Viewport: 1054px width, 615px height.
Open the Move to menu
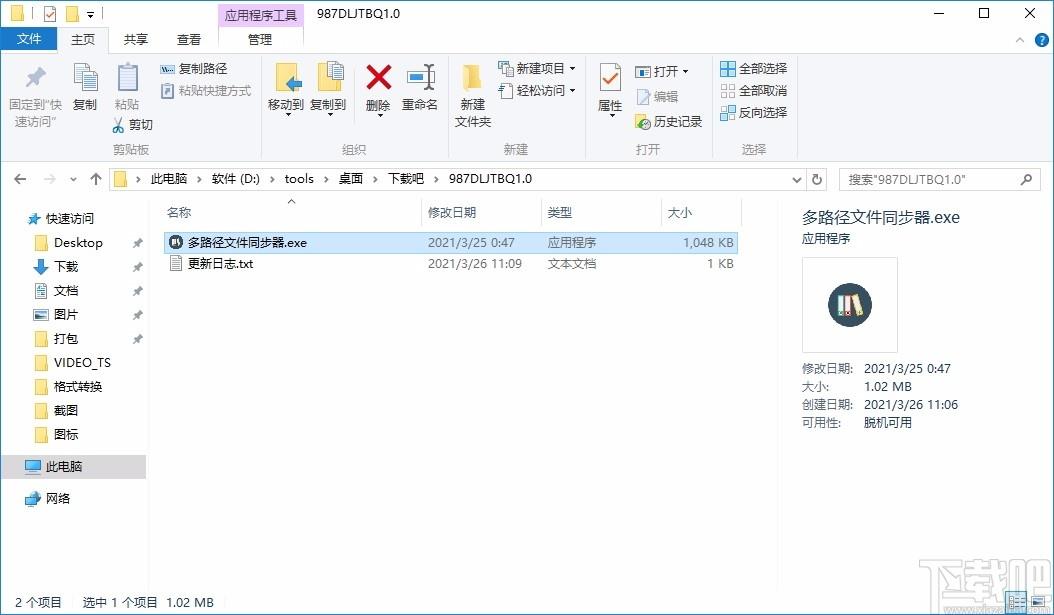(x=286, y=90)
